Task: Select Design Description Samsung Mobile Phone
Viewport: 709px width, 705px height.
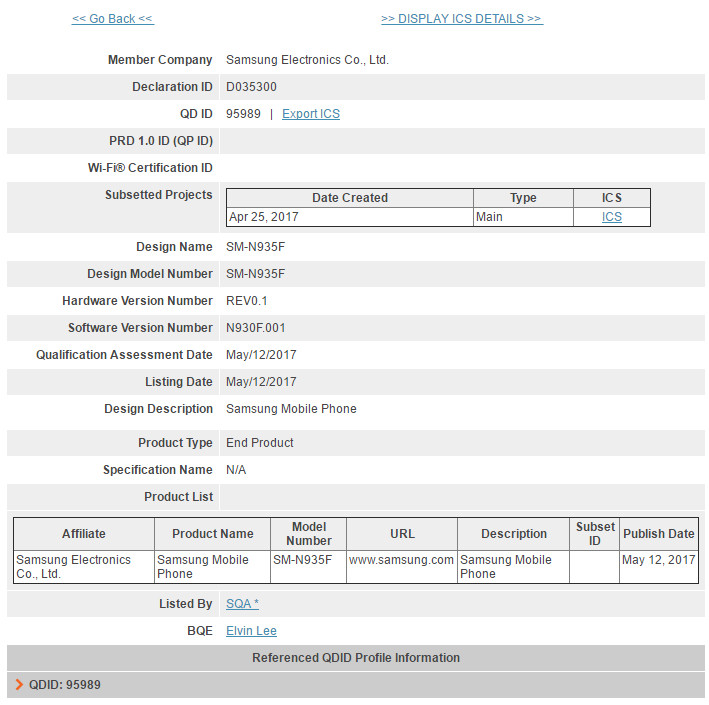Action: coord(291,409)
